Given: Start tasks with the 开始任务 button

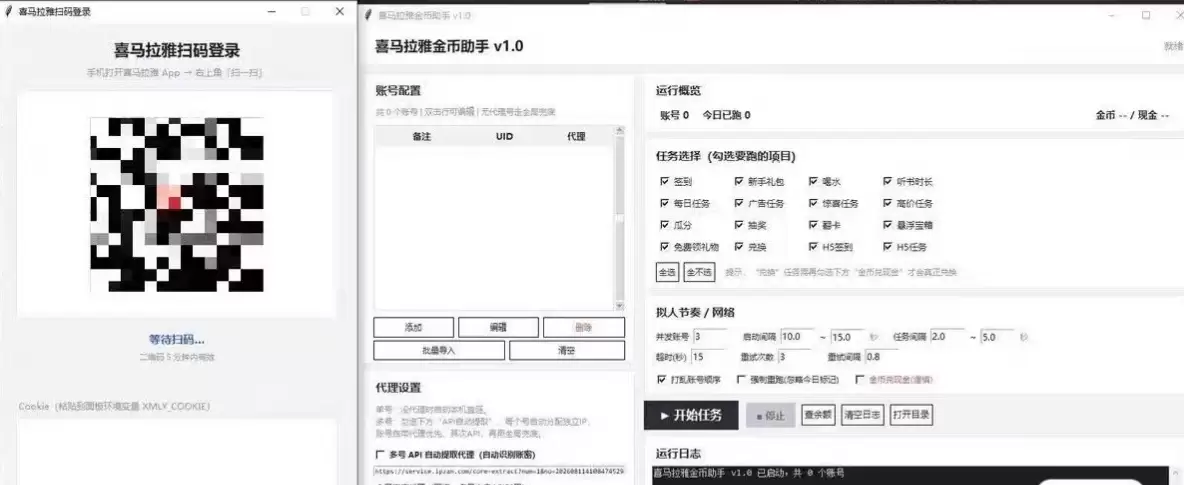Looking at the screenshot, I should coord(691,415).
